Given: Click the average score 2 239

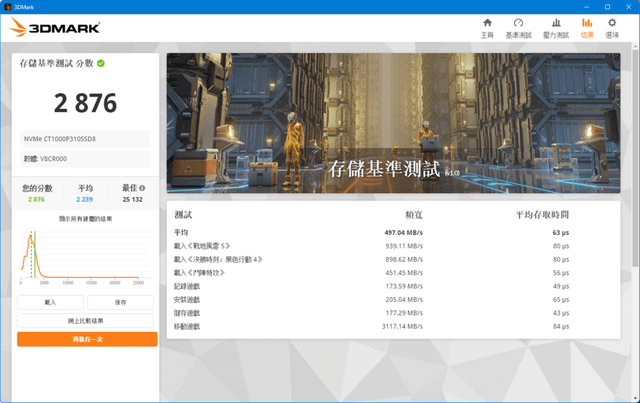Looking at the screenshot, I should (84, 199).
